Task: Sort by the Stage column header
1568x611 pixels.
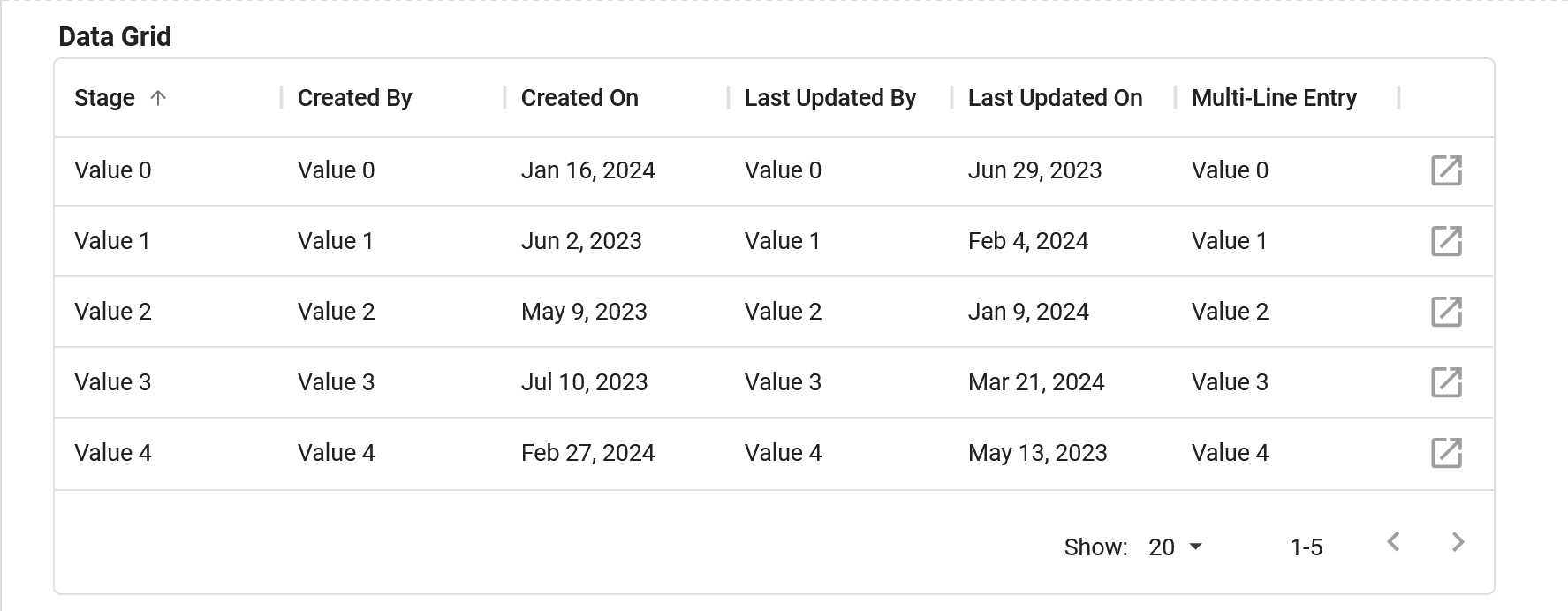Action: pyautogui.click(x=105, y=98)
